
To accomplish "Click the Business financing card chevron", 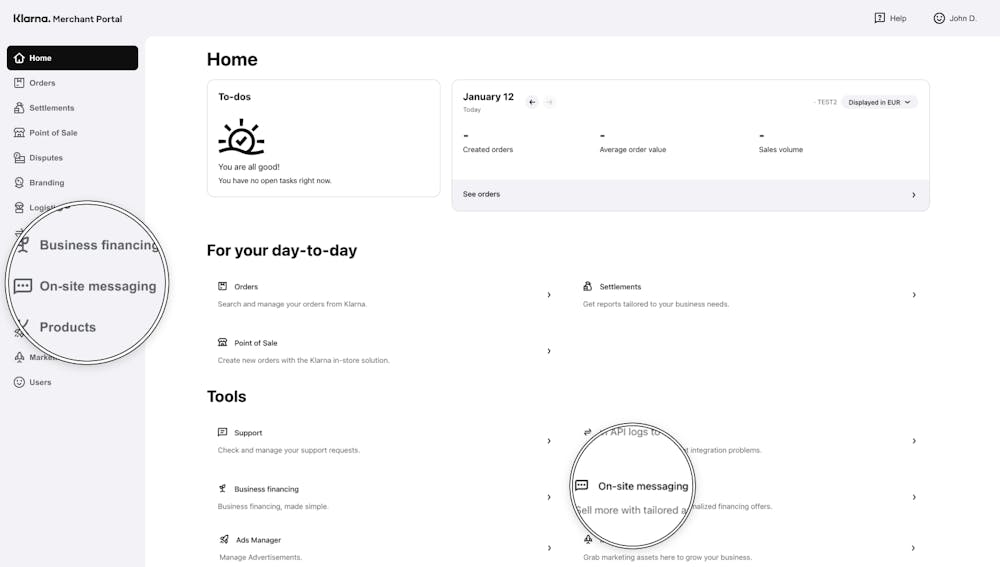I will pos(549,497).
